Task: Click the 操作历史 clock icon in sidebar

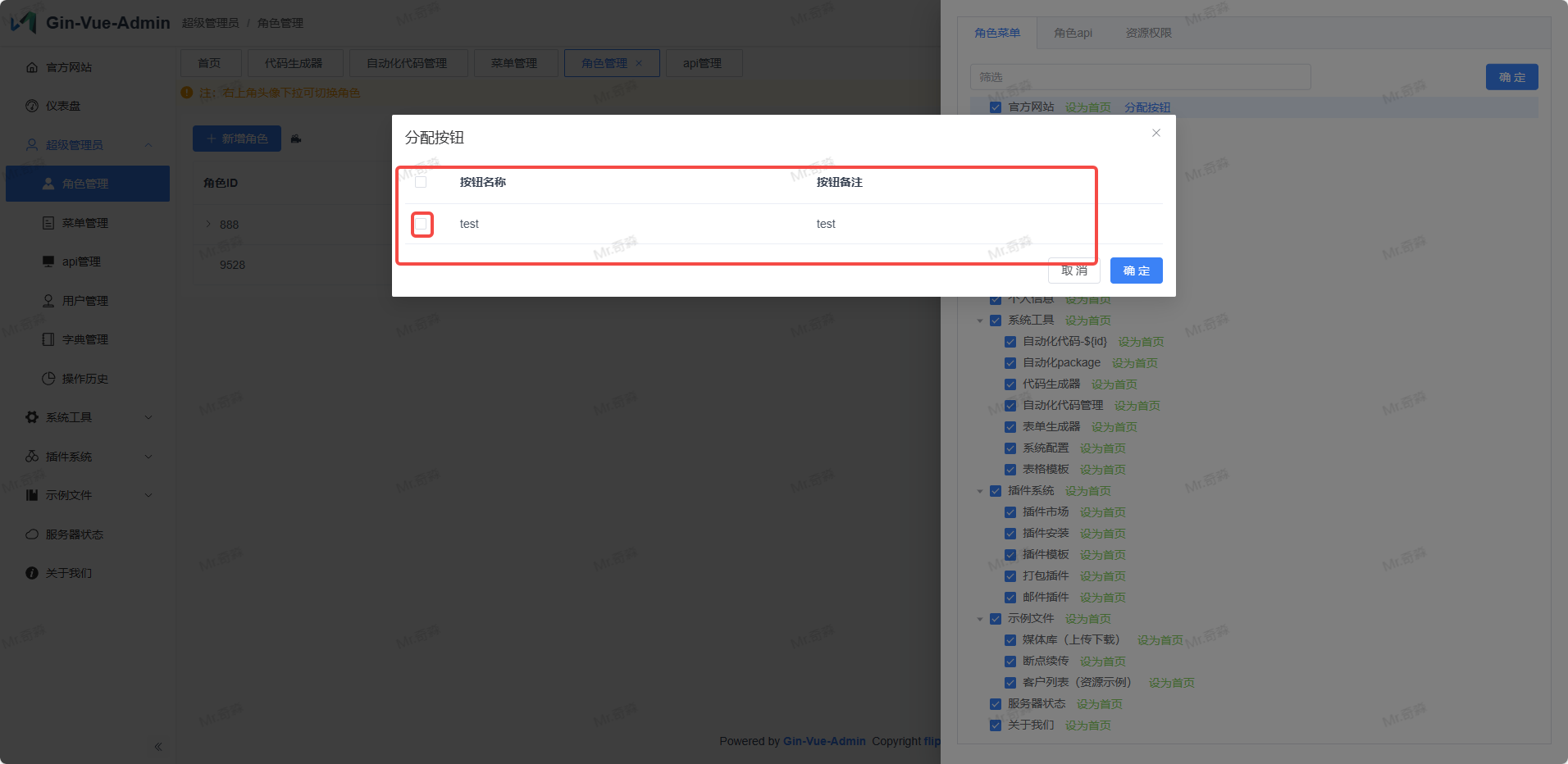Action: [x=48, y=379]
